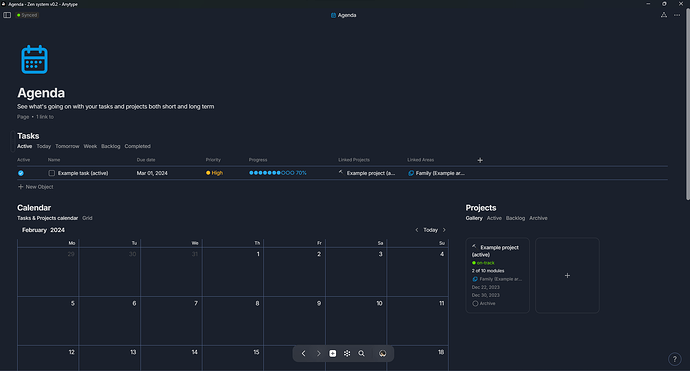The width and height of the screenshot is (690, 371).
Task: Jump to Today in the calendar
Action: 430,230
